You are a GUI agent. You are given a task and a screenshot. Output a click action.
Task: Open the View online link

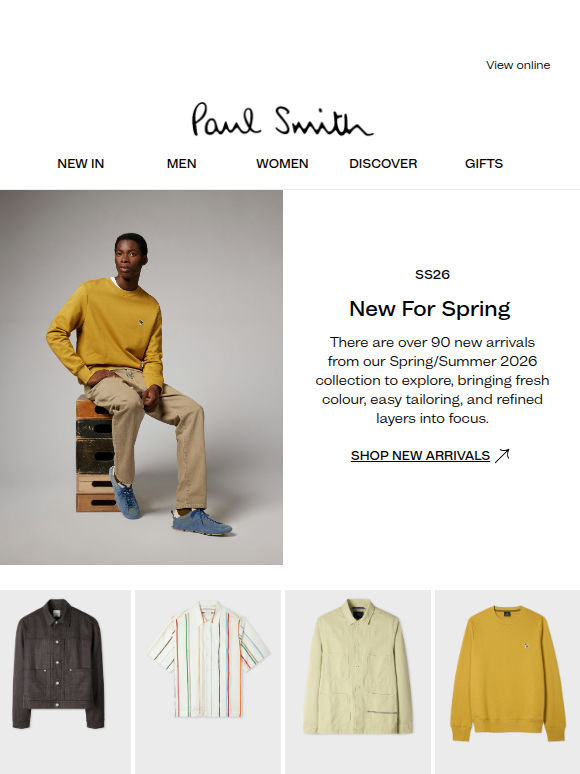(518, 65)
